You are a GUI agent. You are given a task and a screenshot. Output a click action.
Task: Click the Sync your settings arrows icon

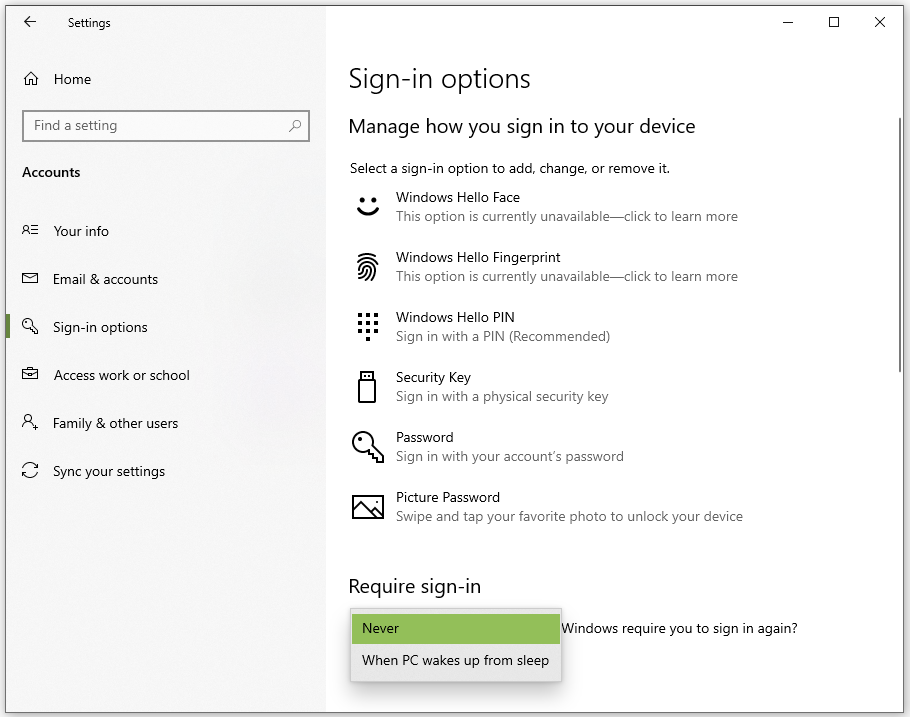pos(30,470)
